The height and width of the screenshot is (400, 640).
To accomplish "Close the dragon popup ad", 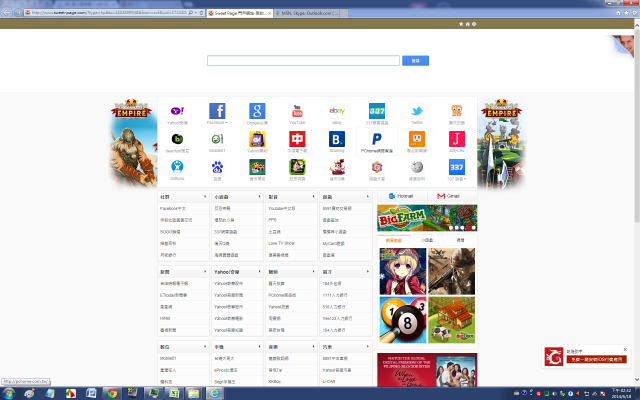I will pos(625,349).
